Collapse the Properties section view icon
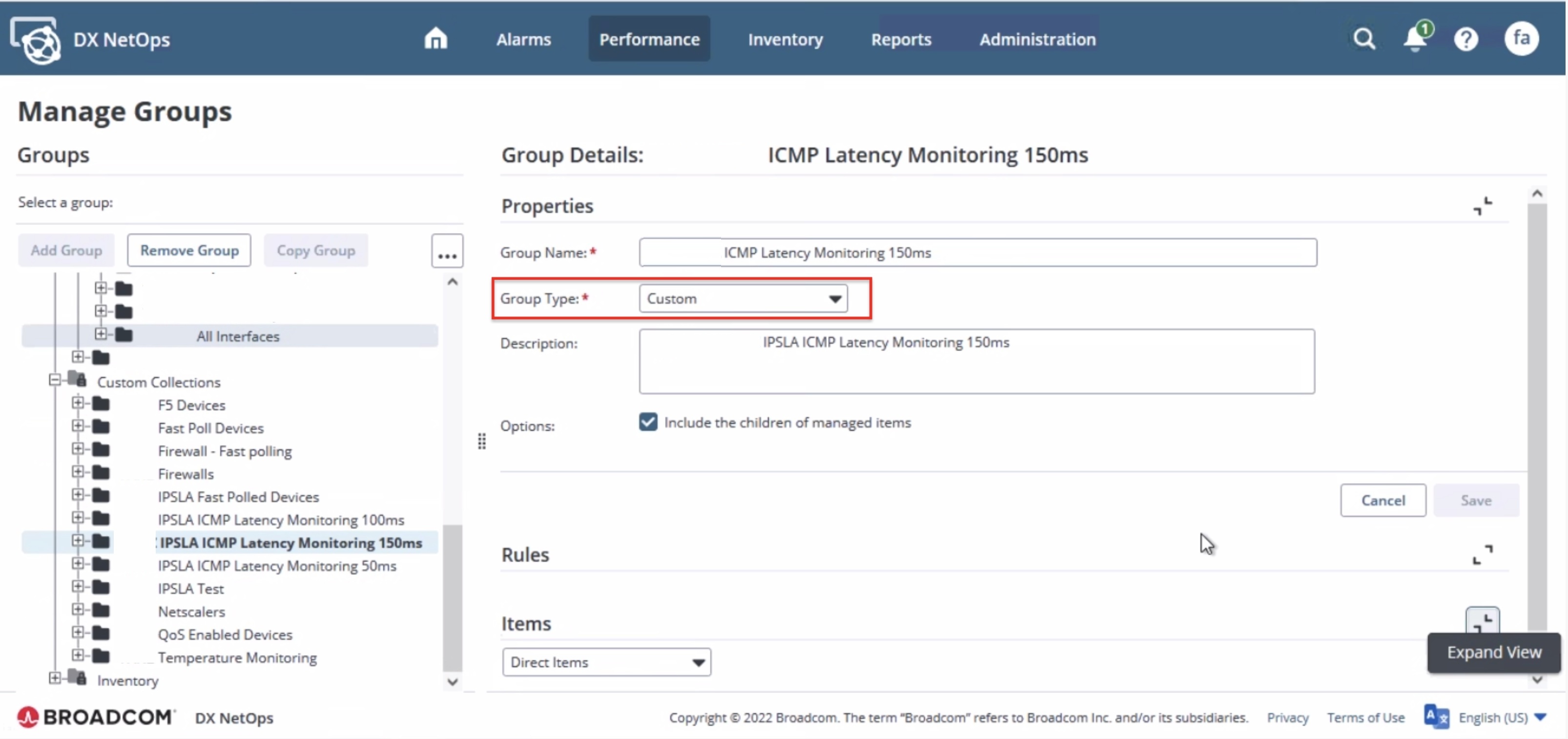Viewport: 1568px width, 739px height. click(1482, 206)
